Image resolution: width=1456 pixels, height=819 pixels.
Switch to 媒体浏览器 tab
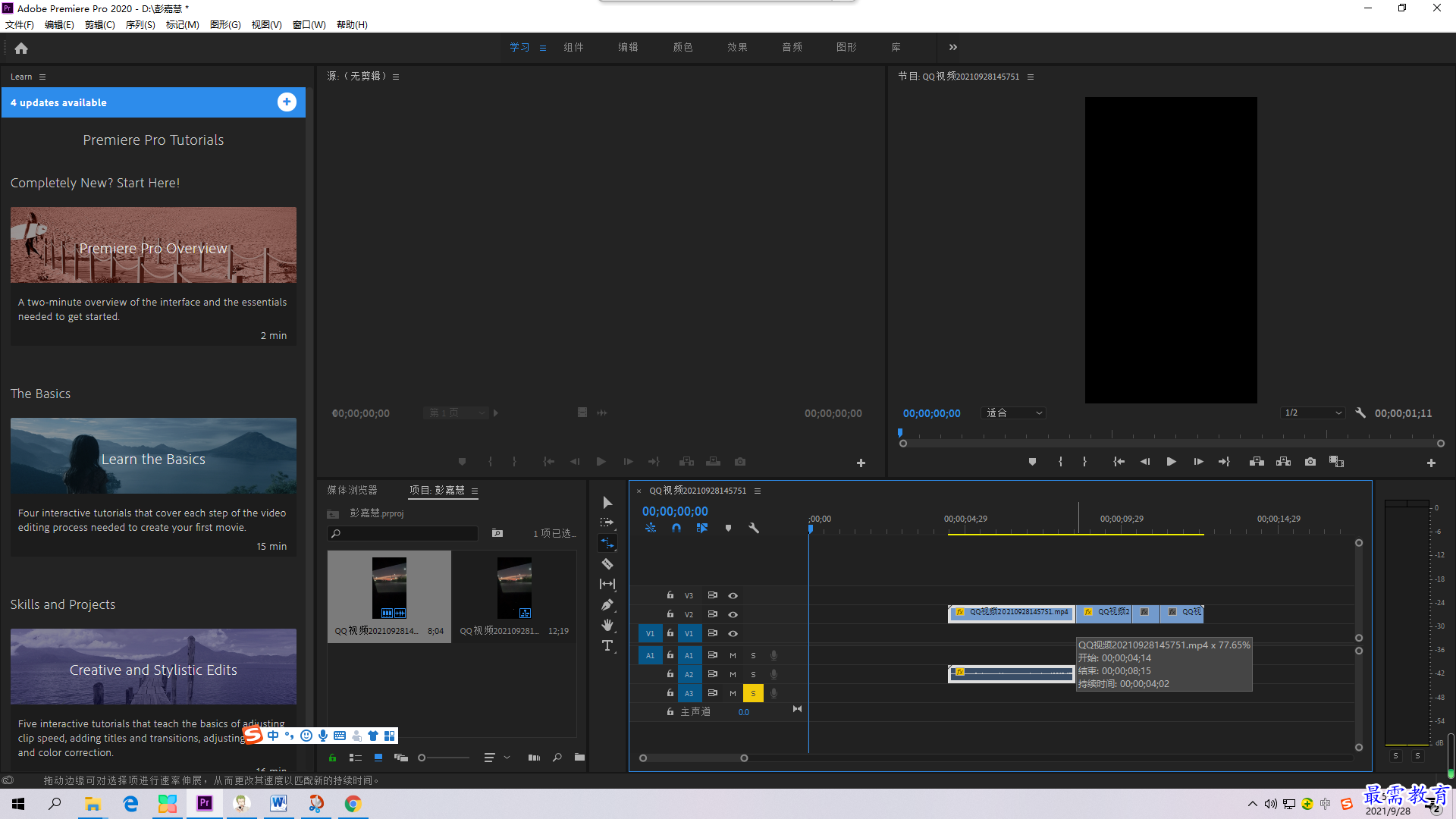[352, 491]
